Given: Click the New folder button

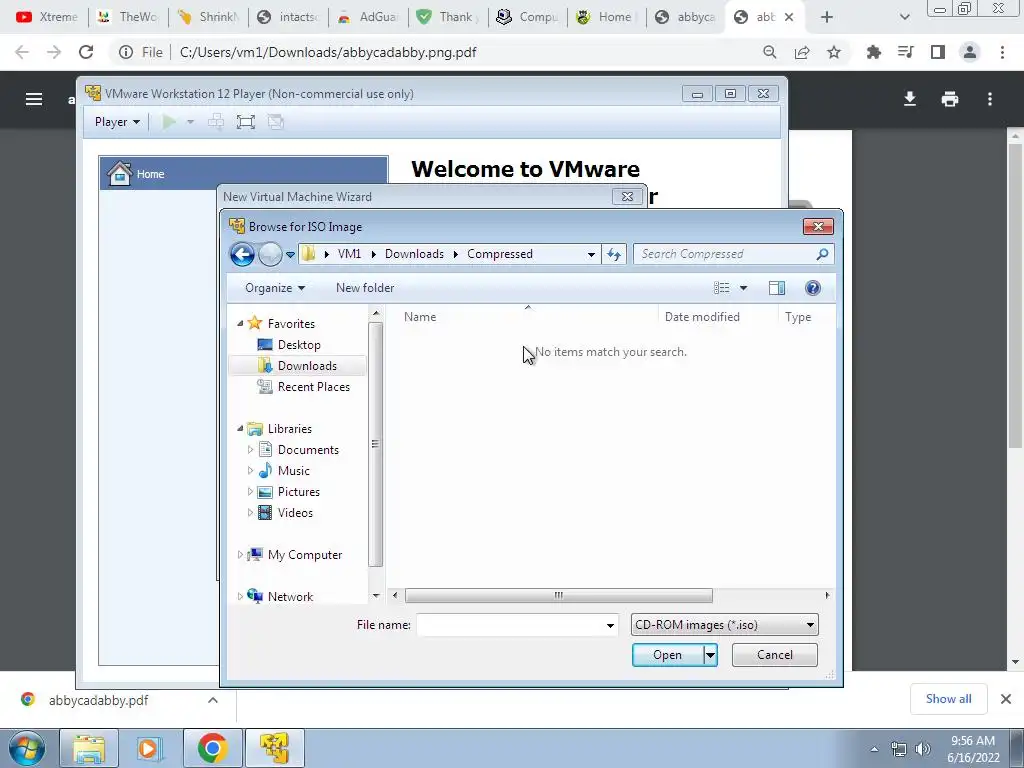Looking at the screenshot, I should (365, 288).
